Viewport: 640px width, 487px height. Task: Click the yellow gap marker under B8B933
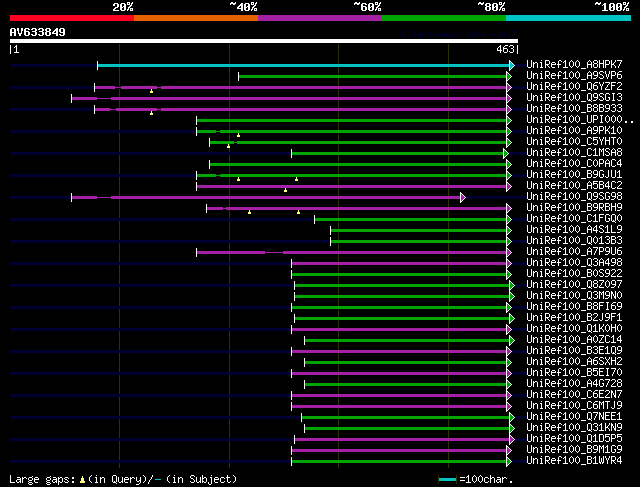[x=151, y=113]
